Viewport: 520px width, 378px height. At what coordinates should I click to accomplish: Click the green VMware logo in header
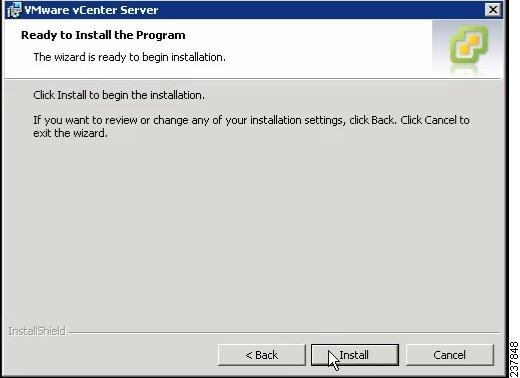tap(469, 44)
